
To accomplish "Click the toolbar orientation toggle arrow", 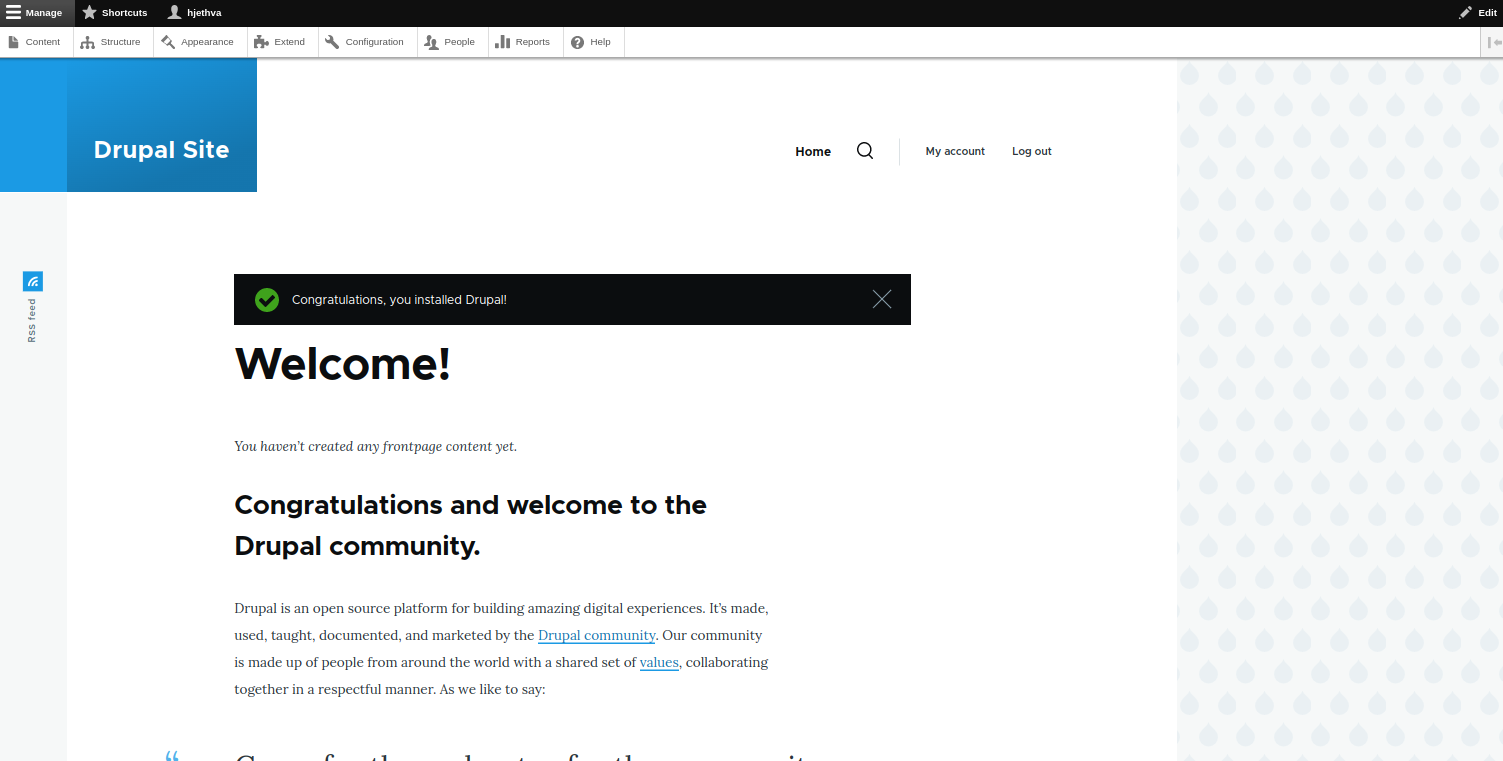I will [1493, 42].
